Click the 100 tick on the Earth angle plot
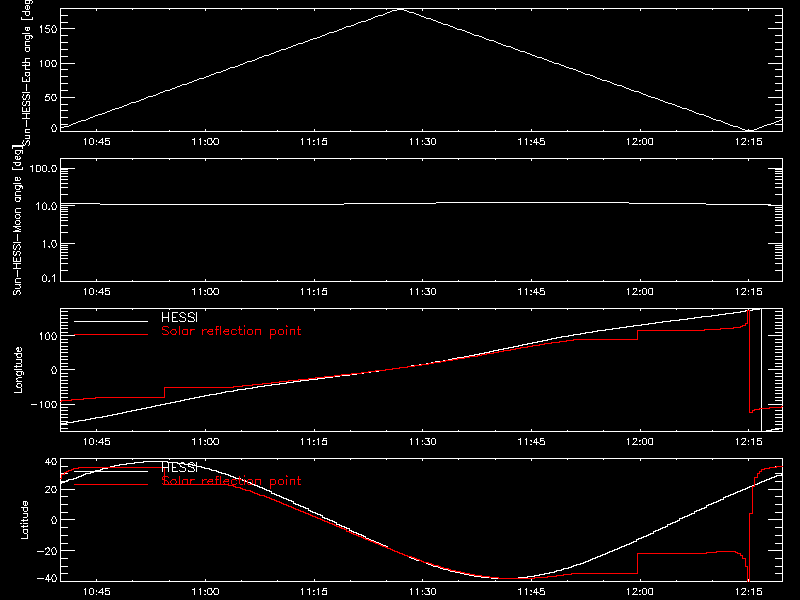Image resolution: width=800 pixels, height=600 pixels. click(x=47, y=64)
